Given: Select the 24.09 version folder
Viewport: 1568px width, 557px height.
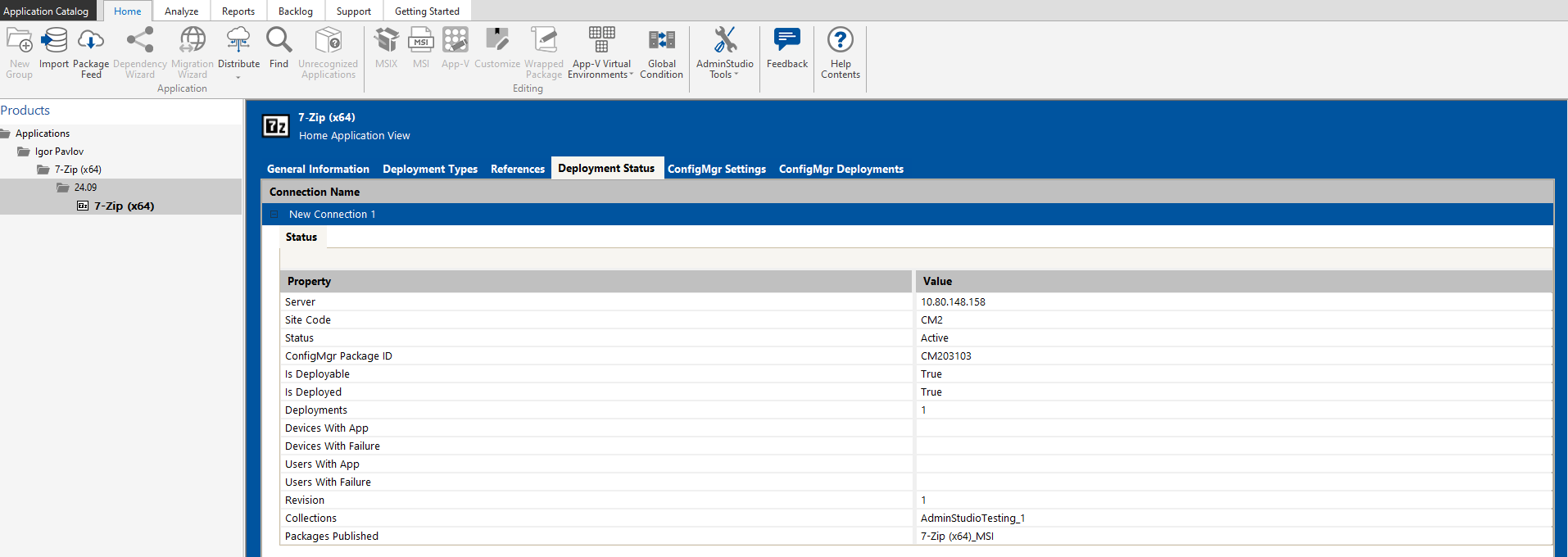Looking at the screenshot, I should pos(85,188).
